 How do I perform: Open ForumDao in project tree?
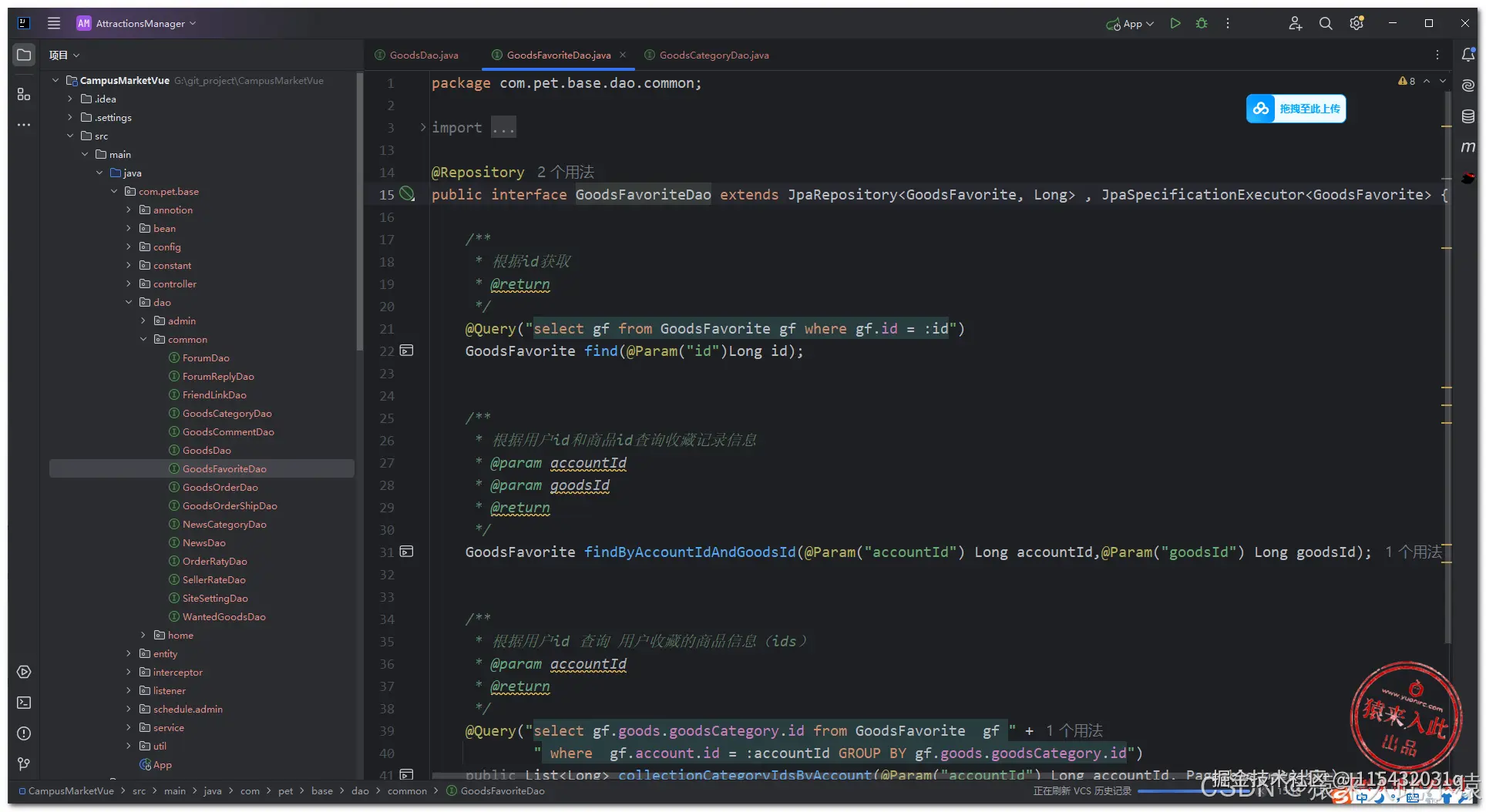[206, 357]
